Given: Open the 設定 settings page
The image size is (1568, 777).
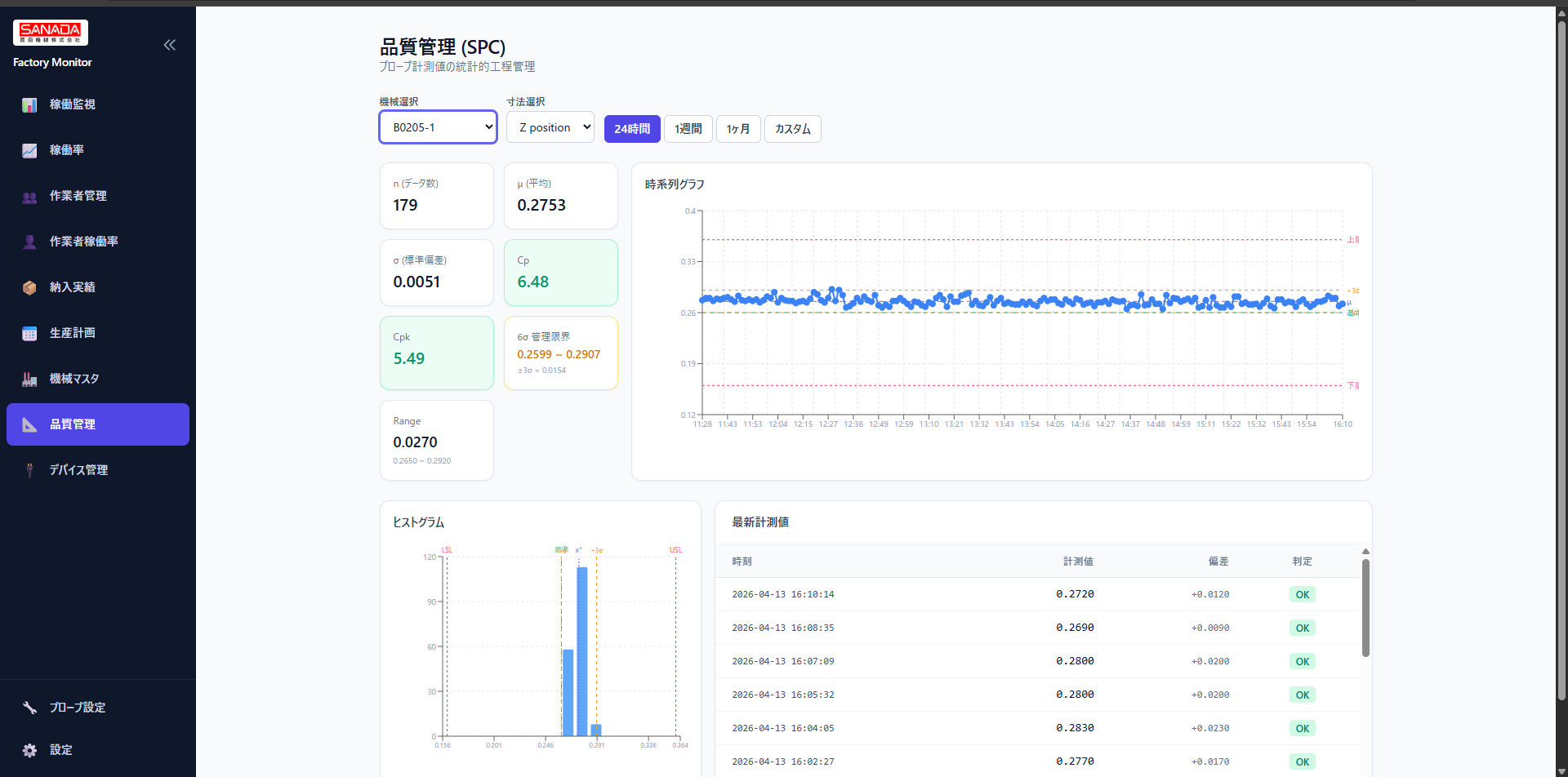Looking at the screenshot, I should coord(59,750).
